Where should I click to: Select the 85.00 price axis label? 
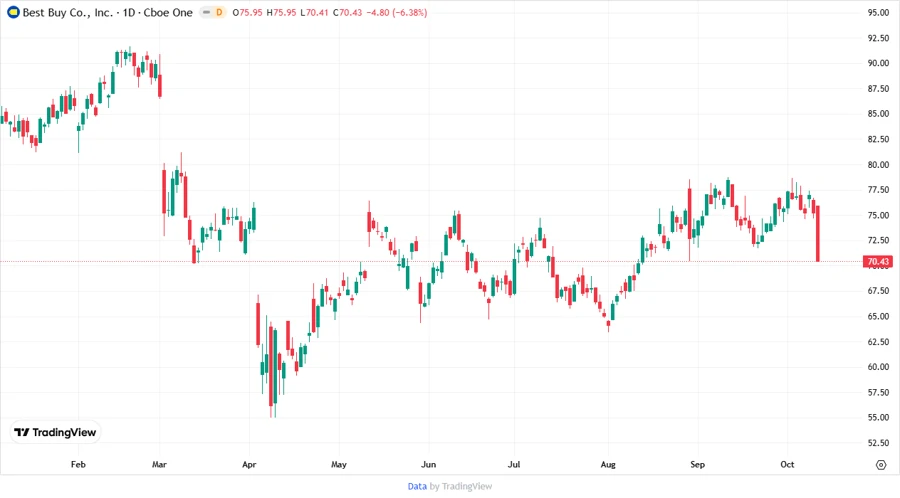click(x=878, y=114)
